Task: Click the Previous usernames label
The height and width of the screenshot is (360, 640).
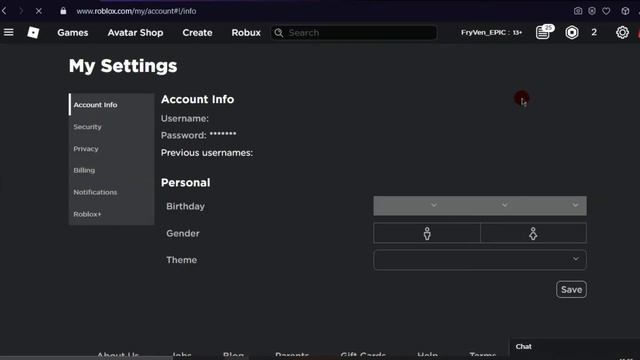Action: click(207, 153)
